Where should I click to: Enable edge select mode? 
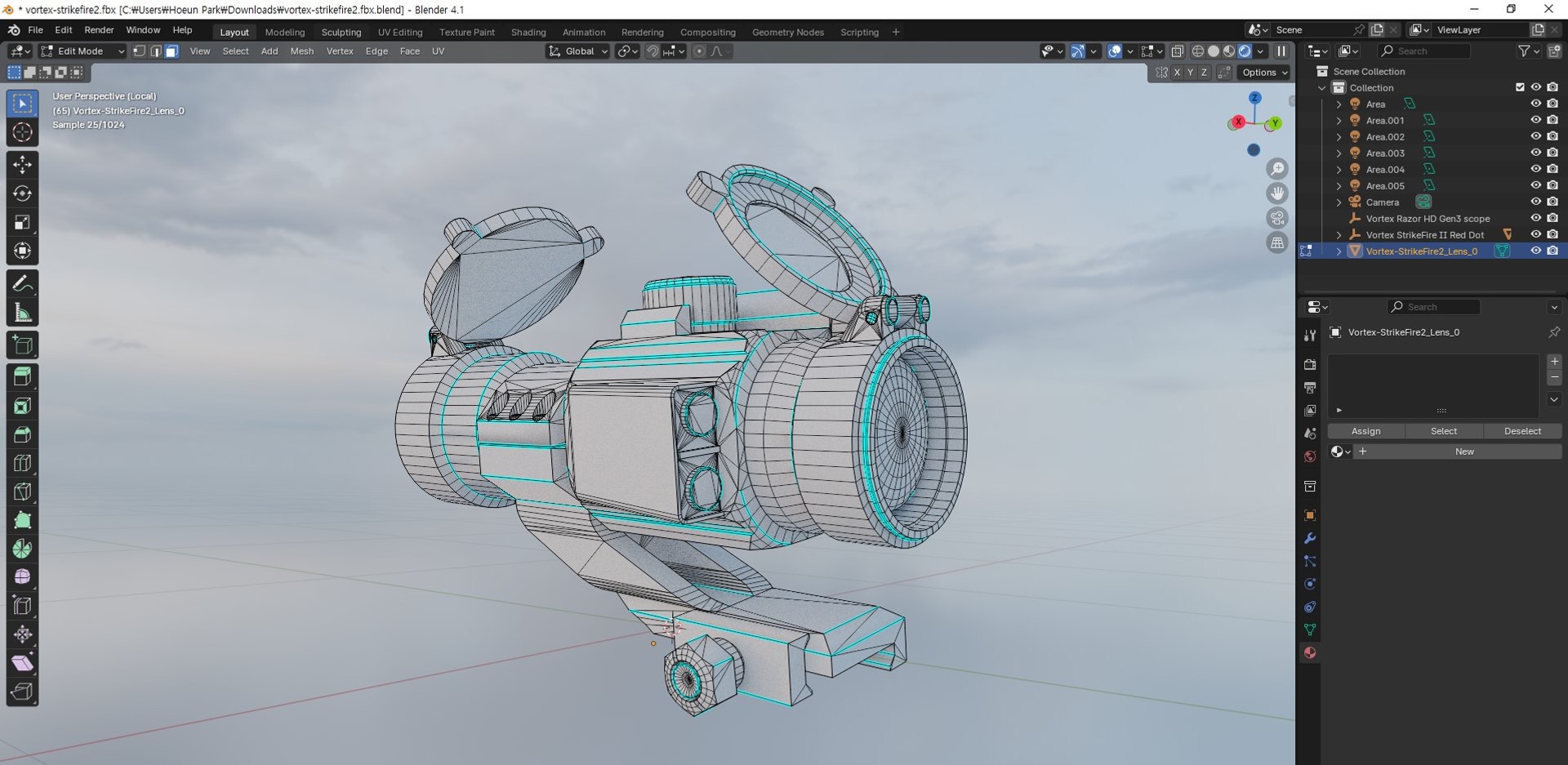(x=155, y=51)
